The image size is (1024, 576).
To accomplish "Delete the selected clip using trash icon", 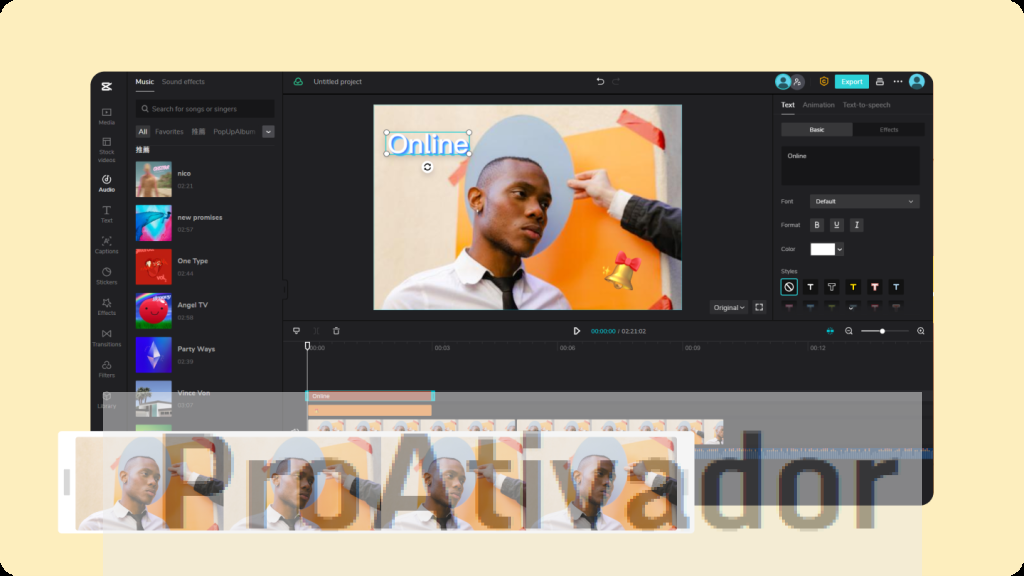I will [336, 330].
